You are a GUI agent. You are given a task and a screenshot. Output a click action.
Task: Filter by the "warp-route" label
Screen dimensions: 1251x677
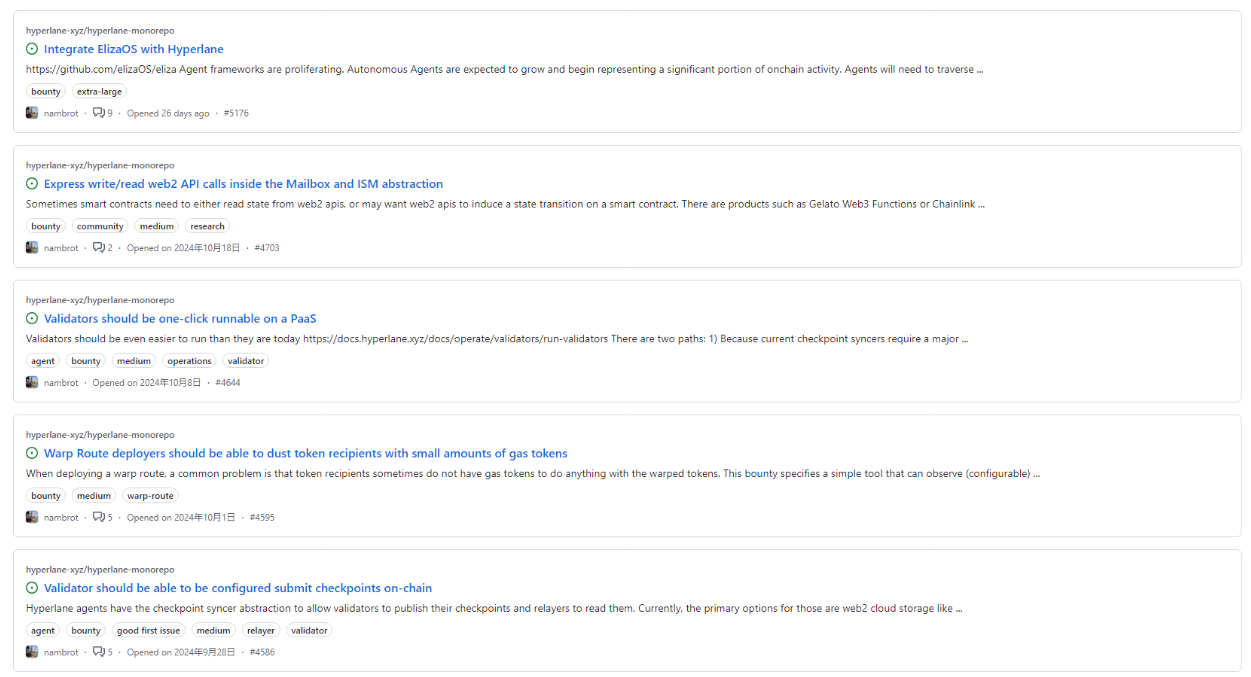click(x=150, y=496)
